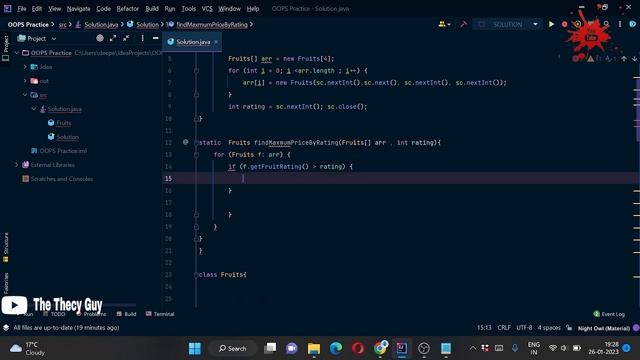Open Search Everywhere magnifier icon
640x360 pixels.
tap(607, 24)
